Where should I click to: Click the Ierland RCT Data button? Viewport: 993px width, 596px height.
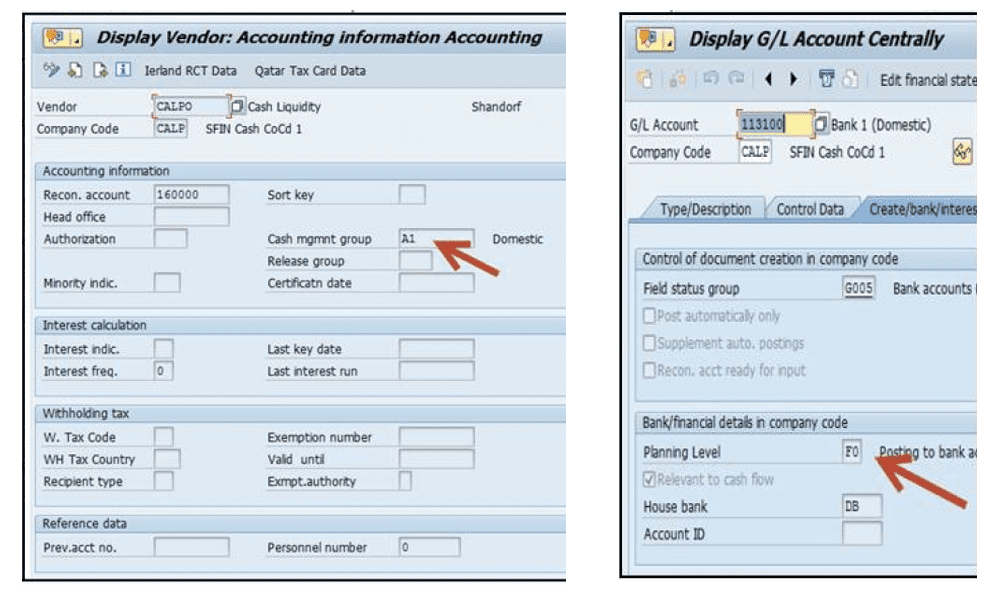(x=191, y=71)
